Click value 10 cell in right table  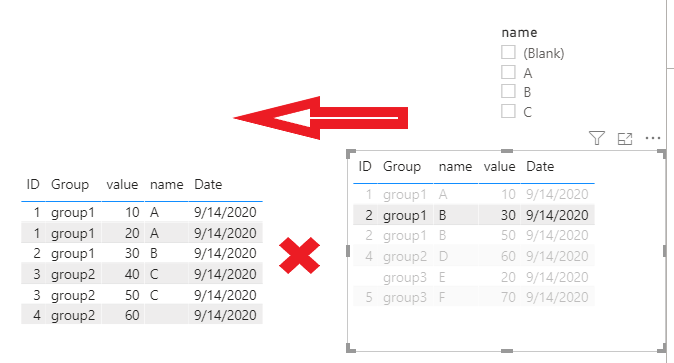tap(508, 194)
